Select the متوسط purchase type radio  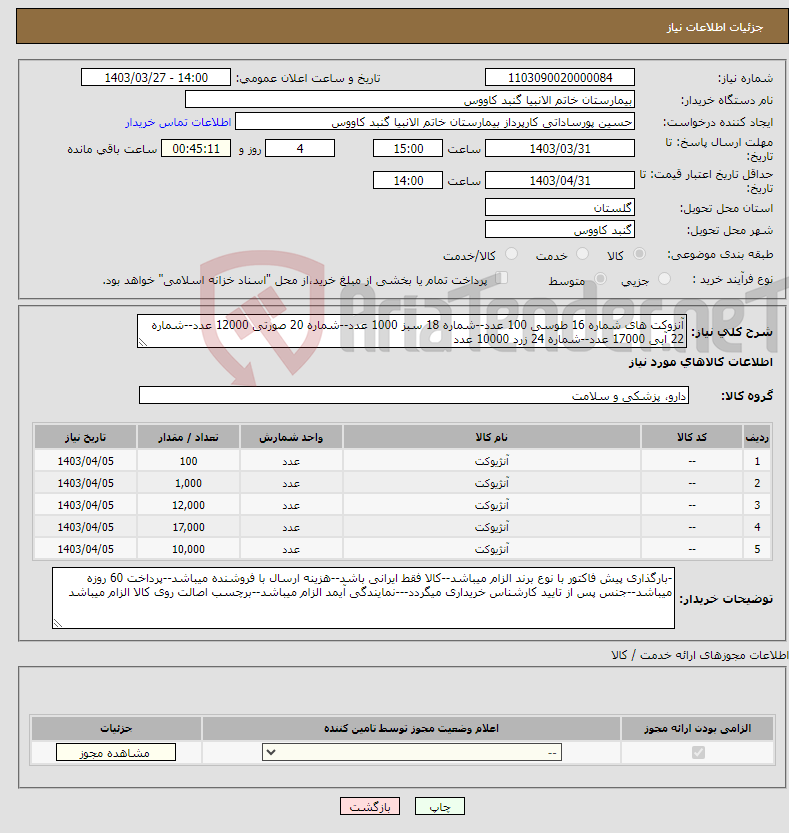point(600,279)
